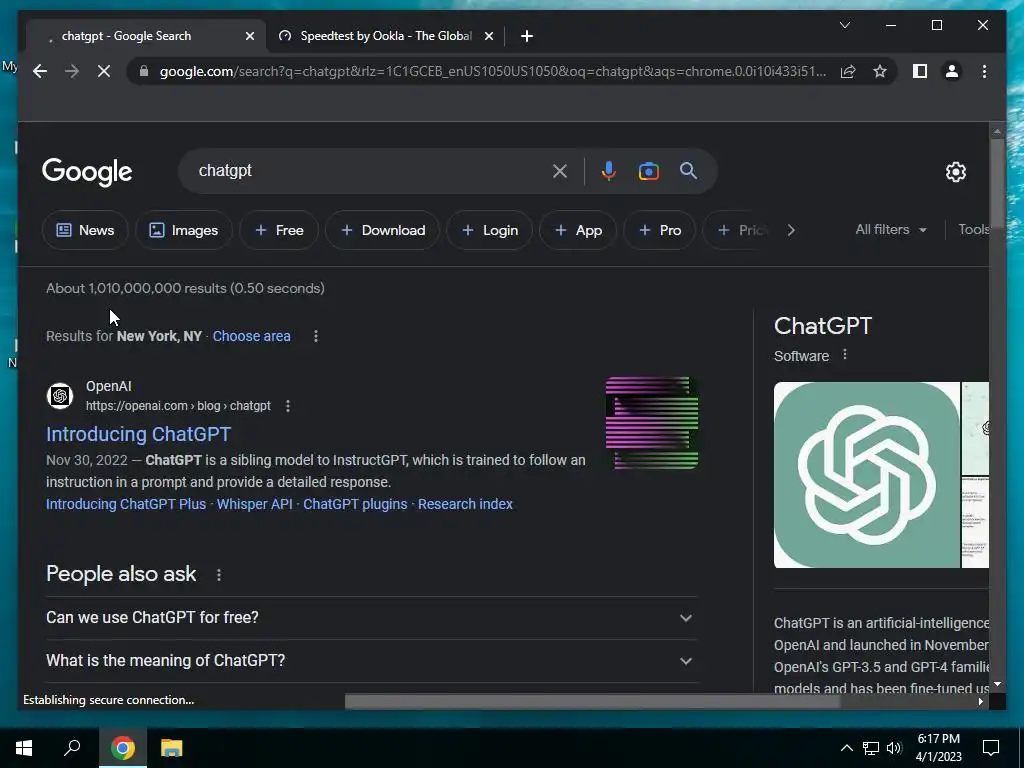Screen dimensions: 1024x768
Task: Click the vertical page scrollbar thumb
Action: coord(997,183)
